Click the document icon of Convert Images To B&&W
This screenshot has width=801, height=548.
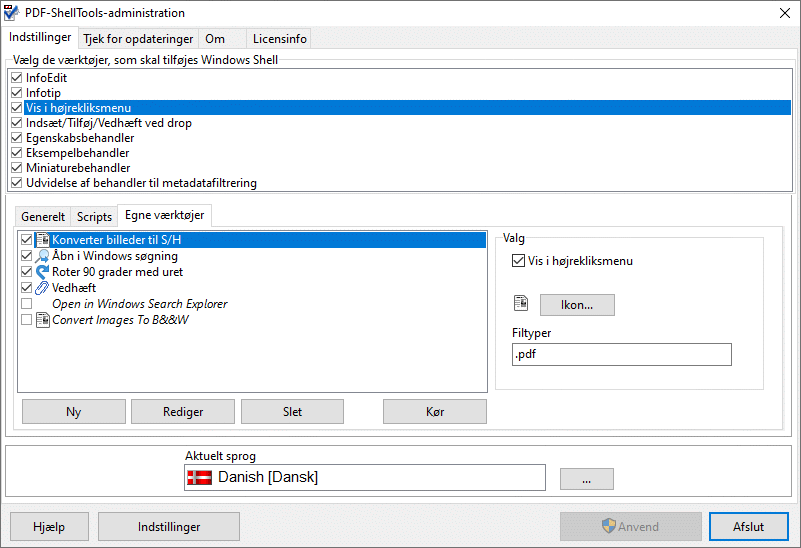(x=43, y=320)
